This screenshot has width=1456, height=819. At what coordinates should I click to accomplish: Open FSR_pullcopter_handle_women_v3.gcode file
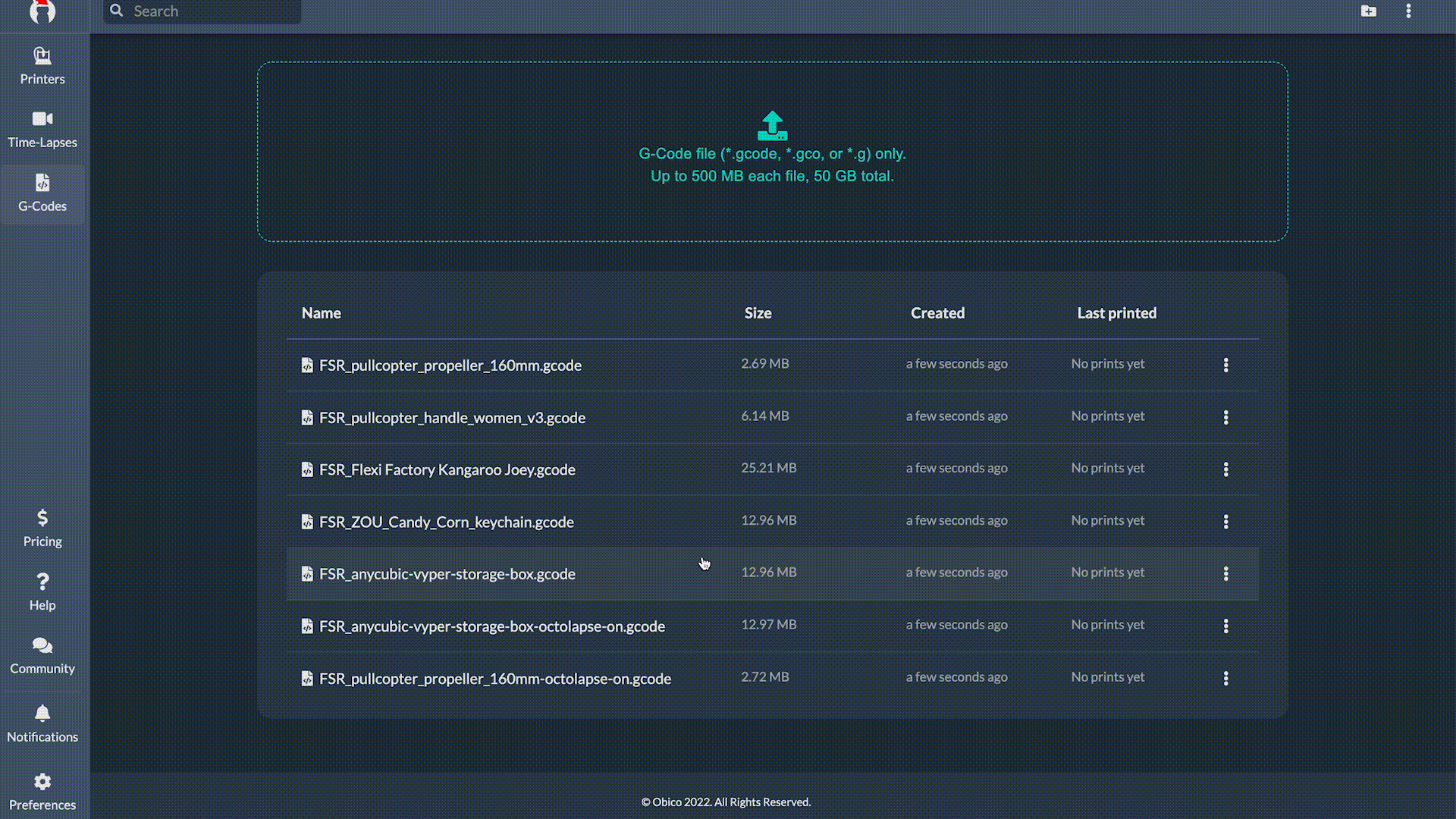452,417
